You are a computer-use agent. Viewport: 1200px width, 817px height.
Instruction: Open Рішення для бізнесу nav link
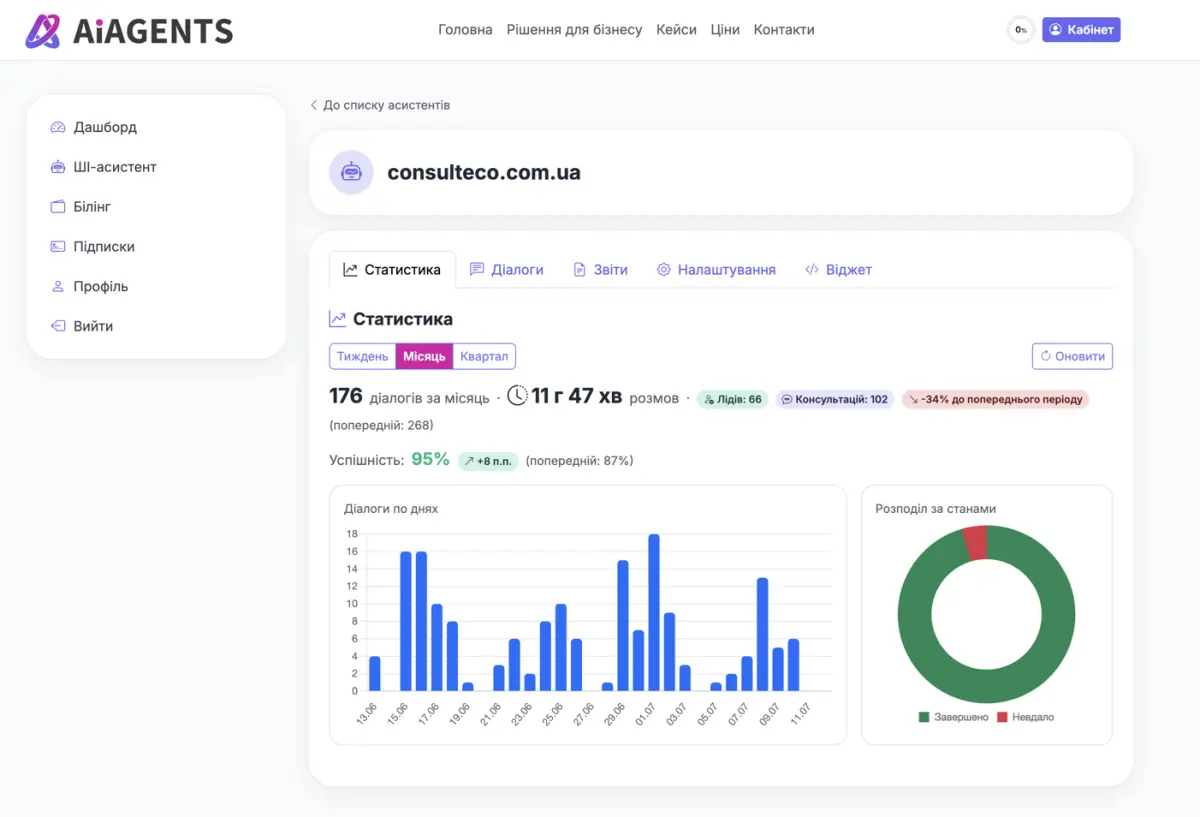point(575,30)
